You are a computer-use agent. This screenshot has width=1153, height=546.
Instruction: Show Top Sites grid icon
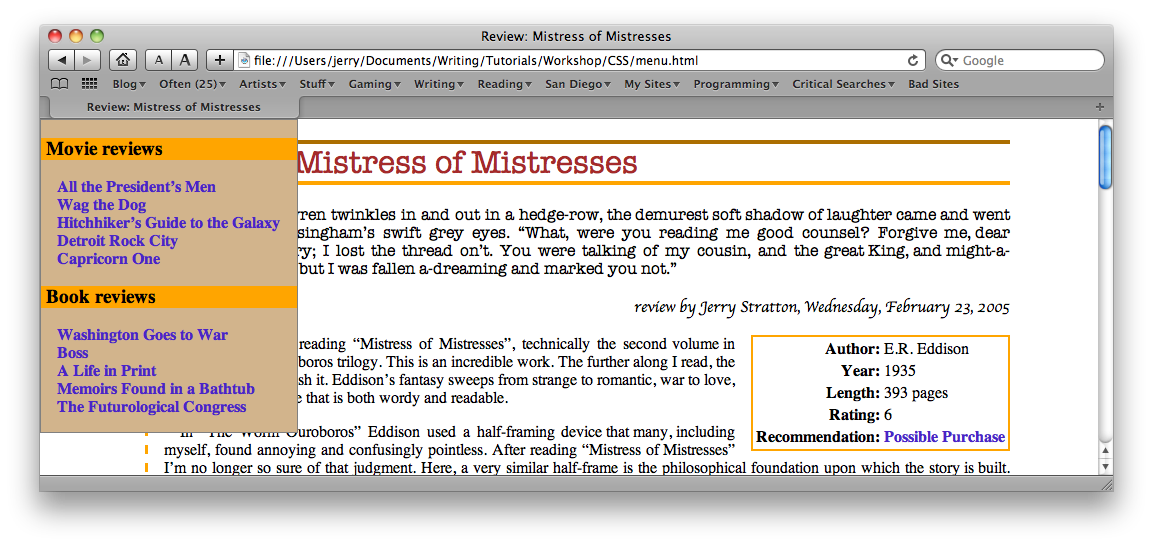pos(89,84)
